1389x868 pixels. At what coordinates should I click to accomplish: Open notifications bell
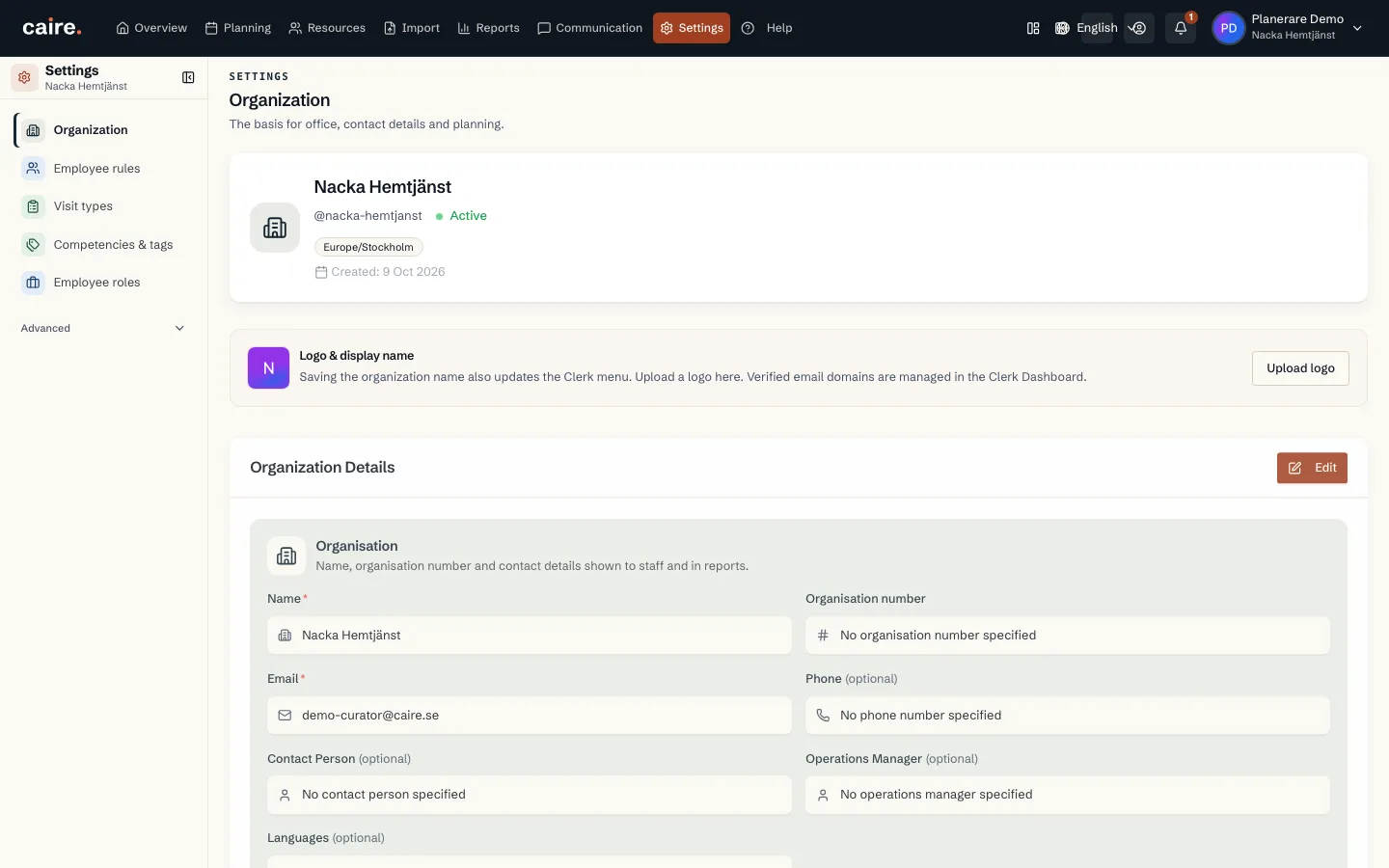tap(1181, 28)
